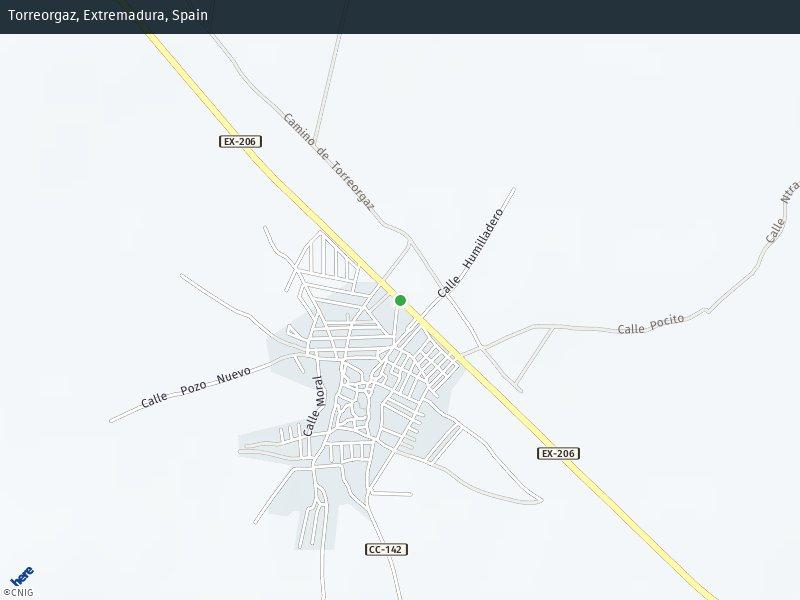Viewport: 800px width, 600px height.
Task: Open the HERE logo
Action: click(21, 577)
